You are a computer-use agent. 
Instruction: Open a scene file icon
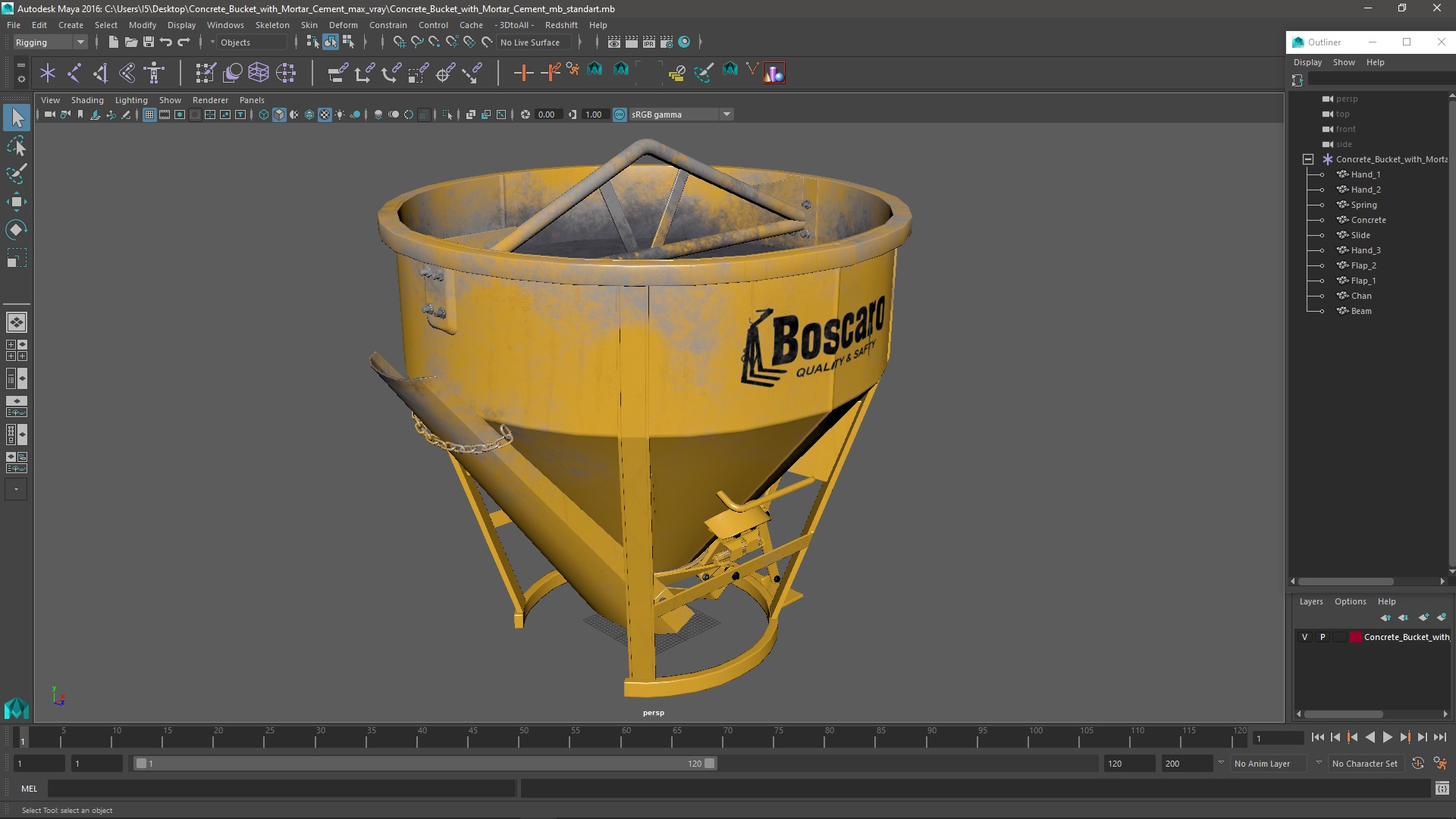click(x=130, y=42)
